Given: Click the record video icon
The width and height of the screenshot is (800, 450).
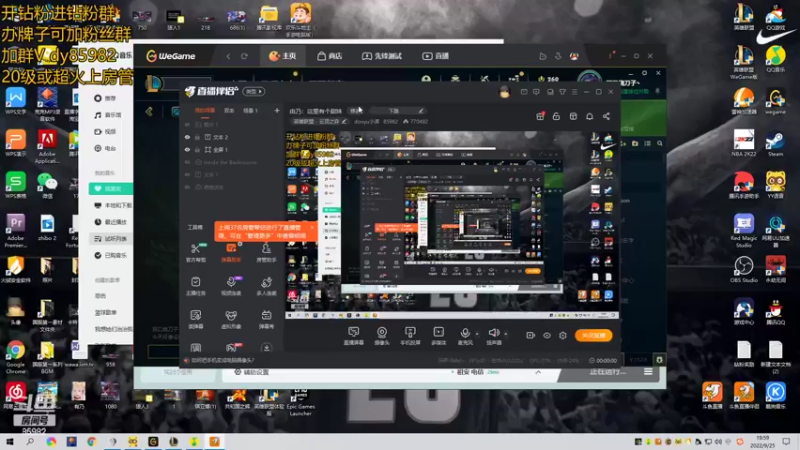Looking at the screenshot, I should coord(531,335).
